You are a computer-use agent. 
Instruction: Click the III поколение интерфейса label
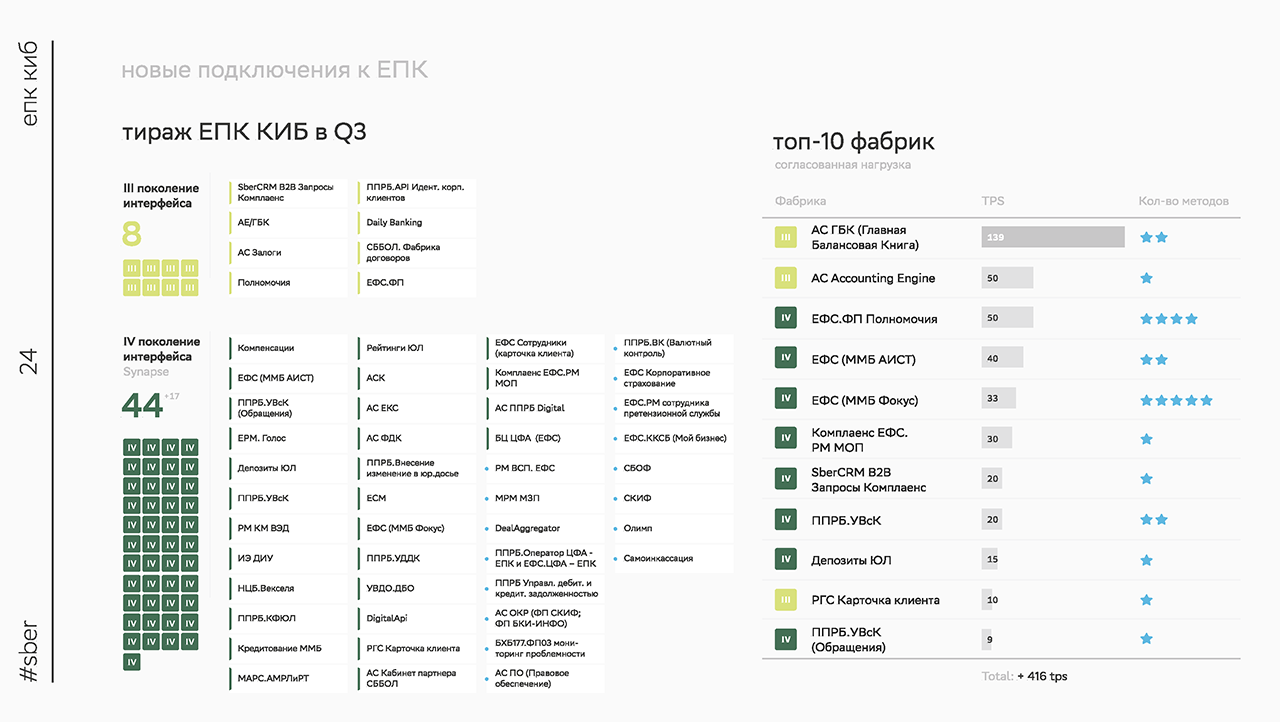(161, 196)
